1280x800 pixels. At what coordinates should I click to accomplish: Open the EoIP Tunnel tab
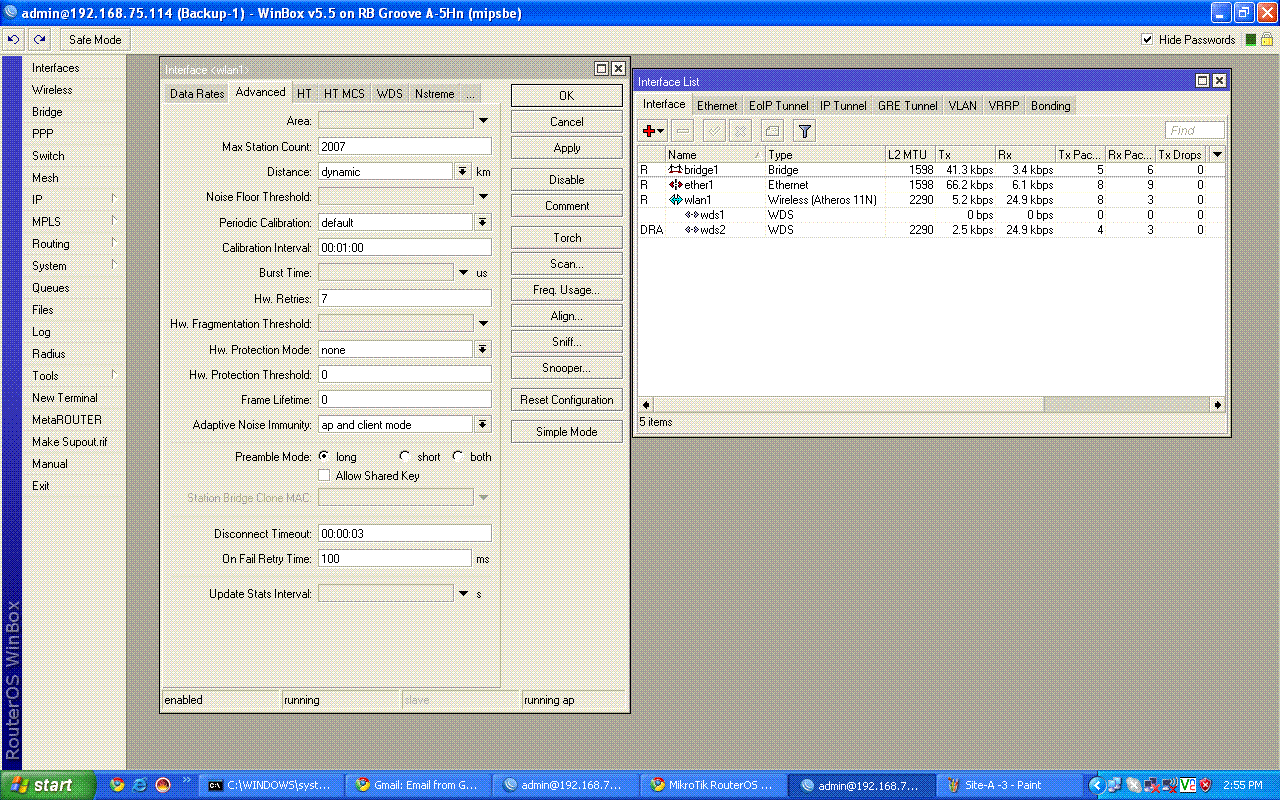[x=779, y=106]
